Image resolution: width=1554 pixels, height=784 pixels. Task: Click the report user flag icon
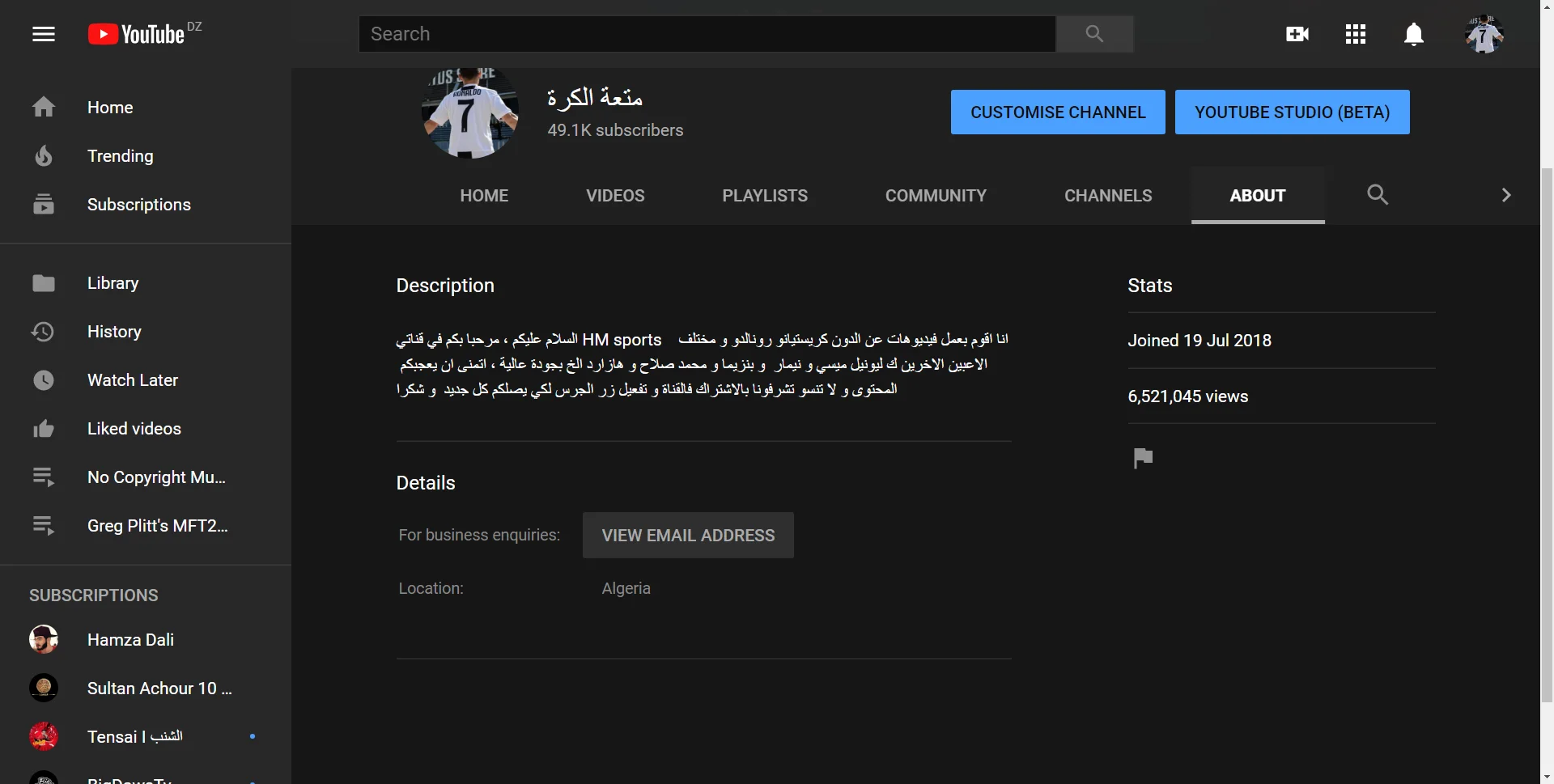tap(1143, 458)
